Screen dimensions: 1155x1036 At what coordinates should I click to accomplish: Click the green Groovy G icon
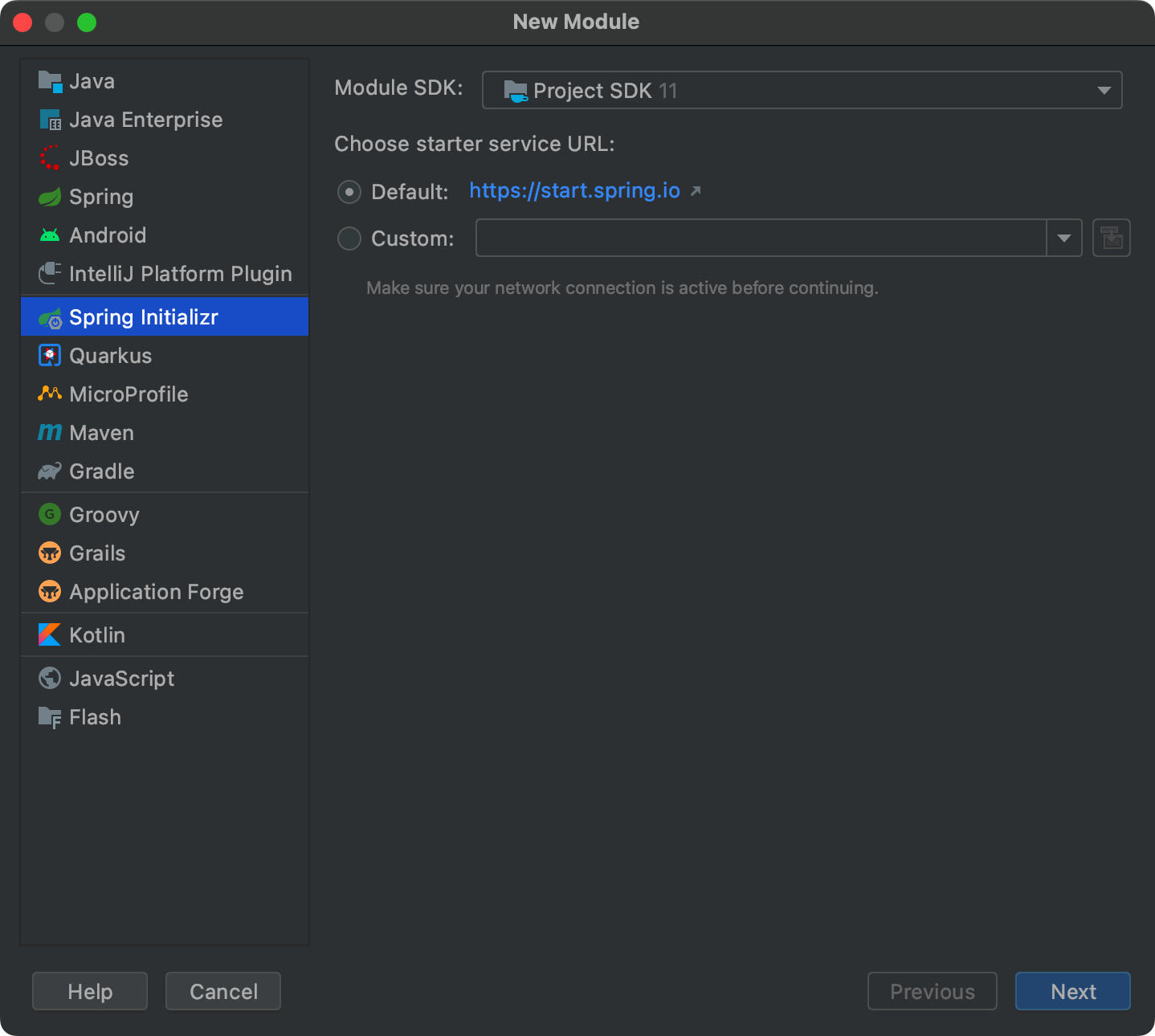[x=50, y=514]
